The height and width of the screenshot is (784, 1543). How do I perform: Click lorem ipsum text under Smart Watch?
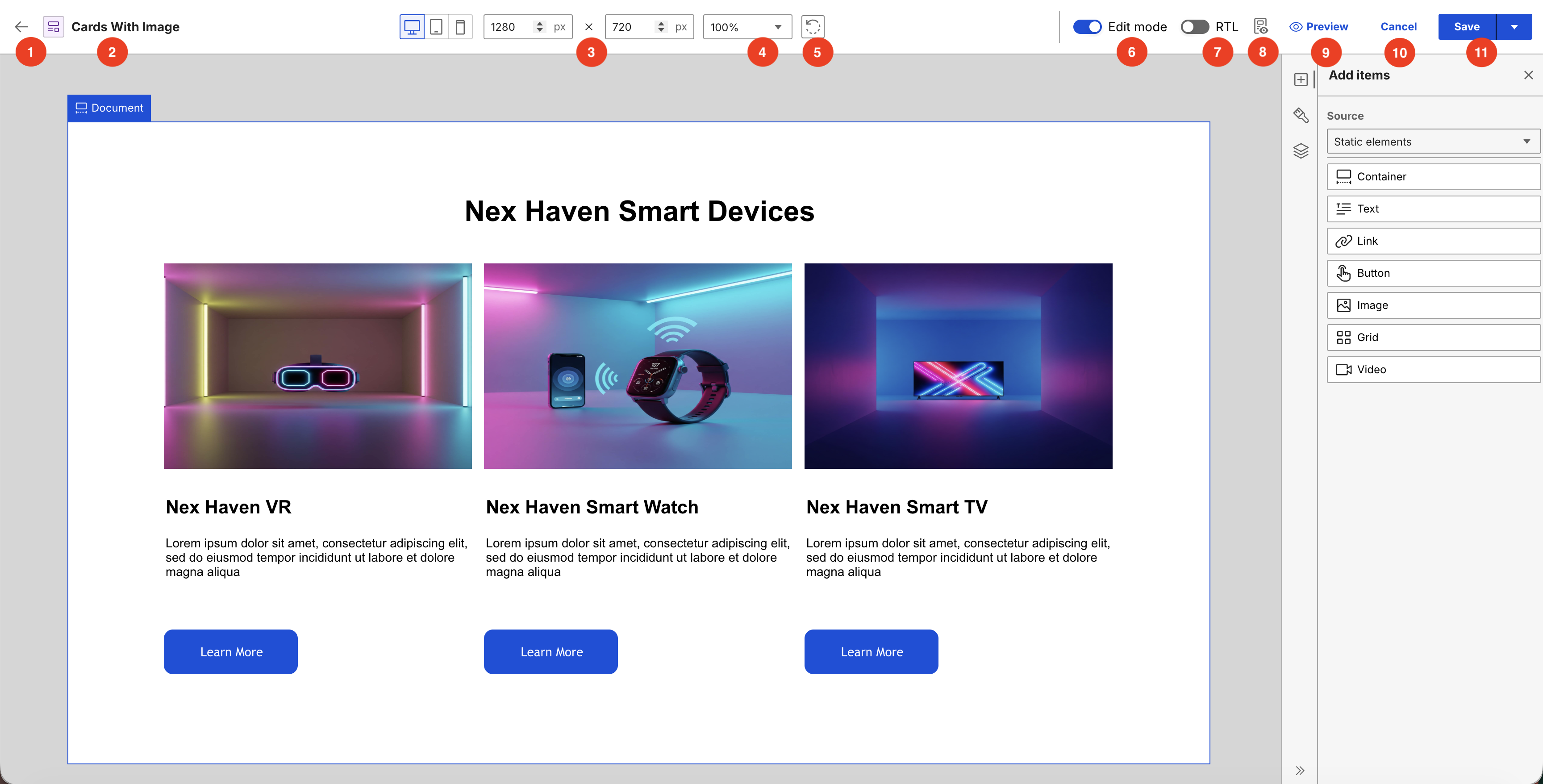[x=637, y=558]
